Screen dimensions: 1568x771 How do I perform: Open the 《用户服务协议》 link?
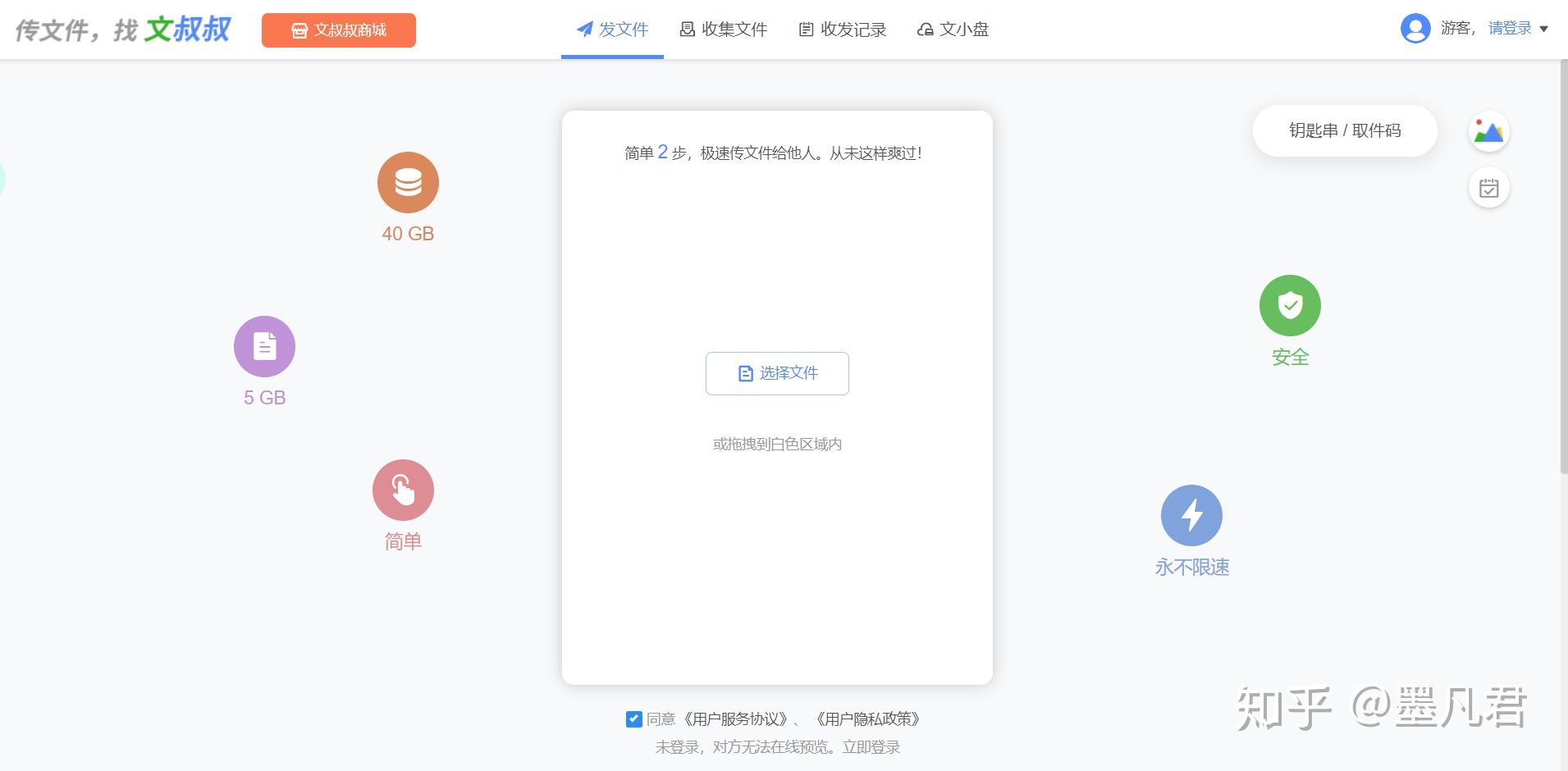(735, 719)
